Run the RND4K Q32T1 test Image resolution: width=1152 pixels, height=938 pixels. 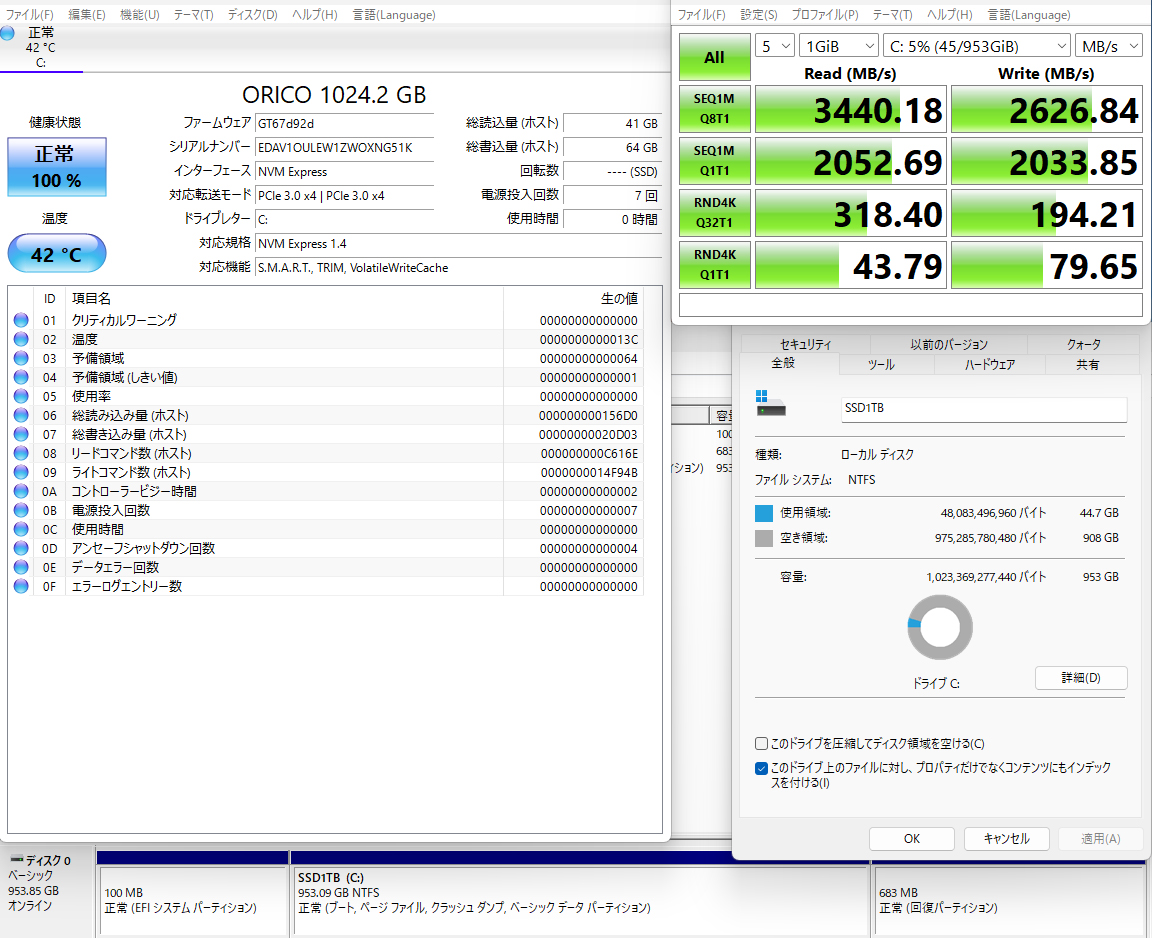(x=714, y=213)
